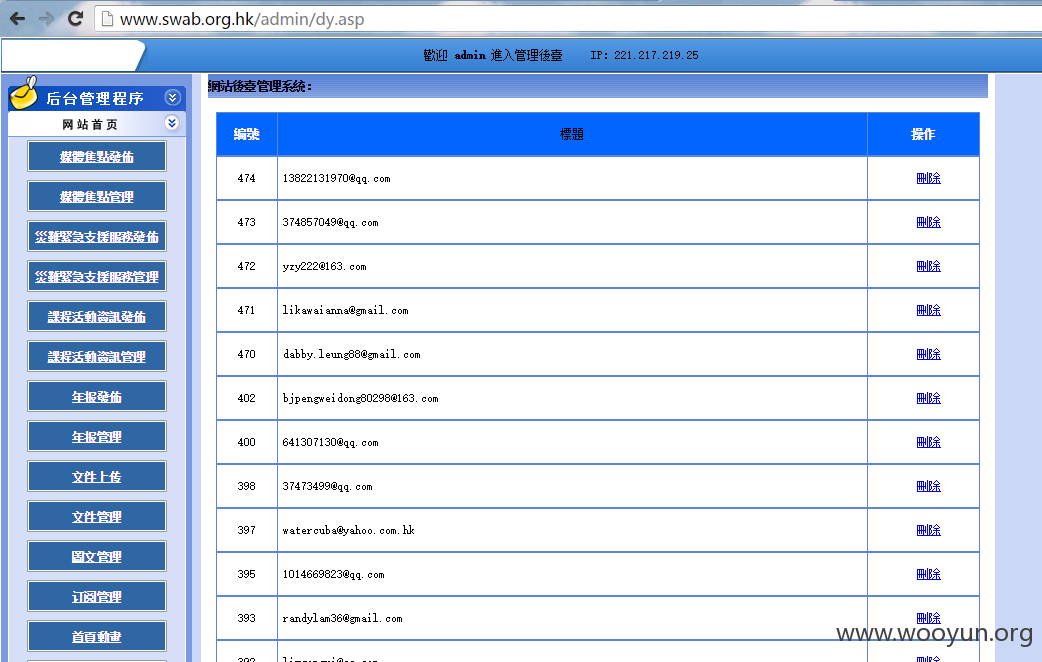This screenshot has height=662, width=1042.
Task: Select email randylam36@gmail.com
Action: (x=342, y=617)
